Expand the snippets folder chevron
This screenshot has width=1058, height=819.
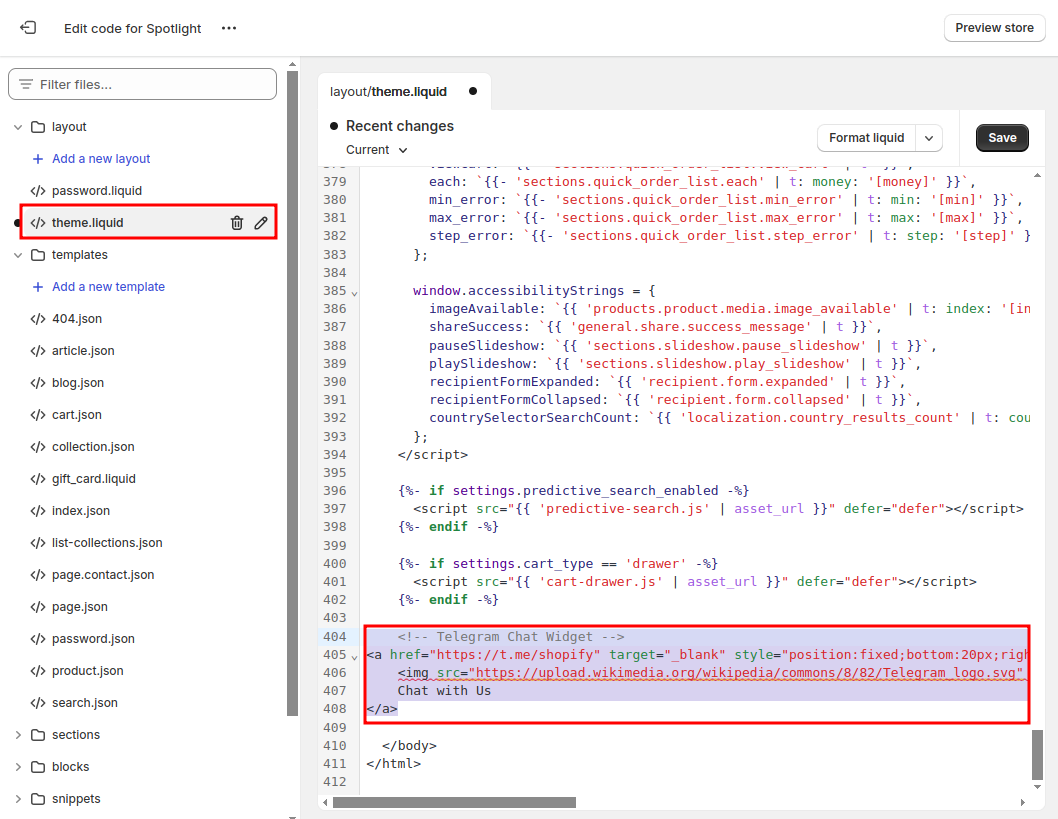coord(18,799)
